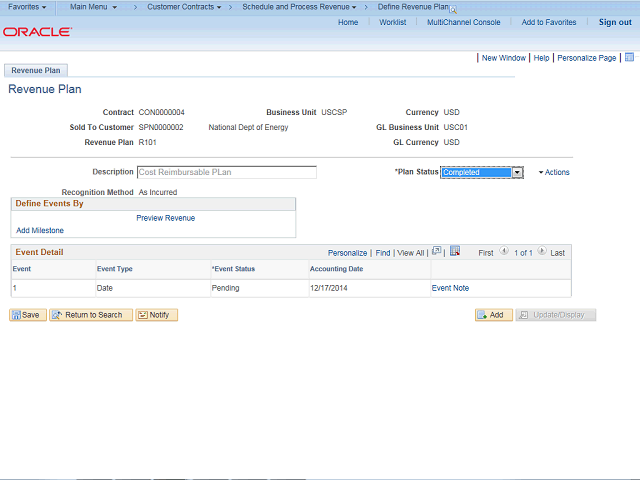This screenshot has height=480, width=640.
Task: Click the next row arrow in Event Detail
Action: 542,251
